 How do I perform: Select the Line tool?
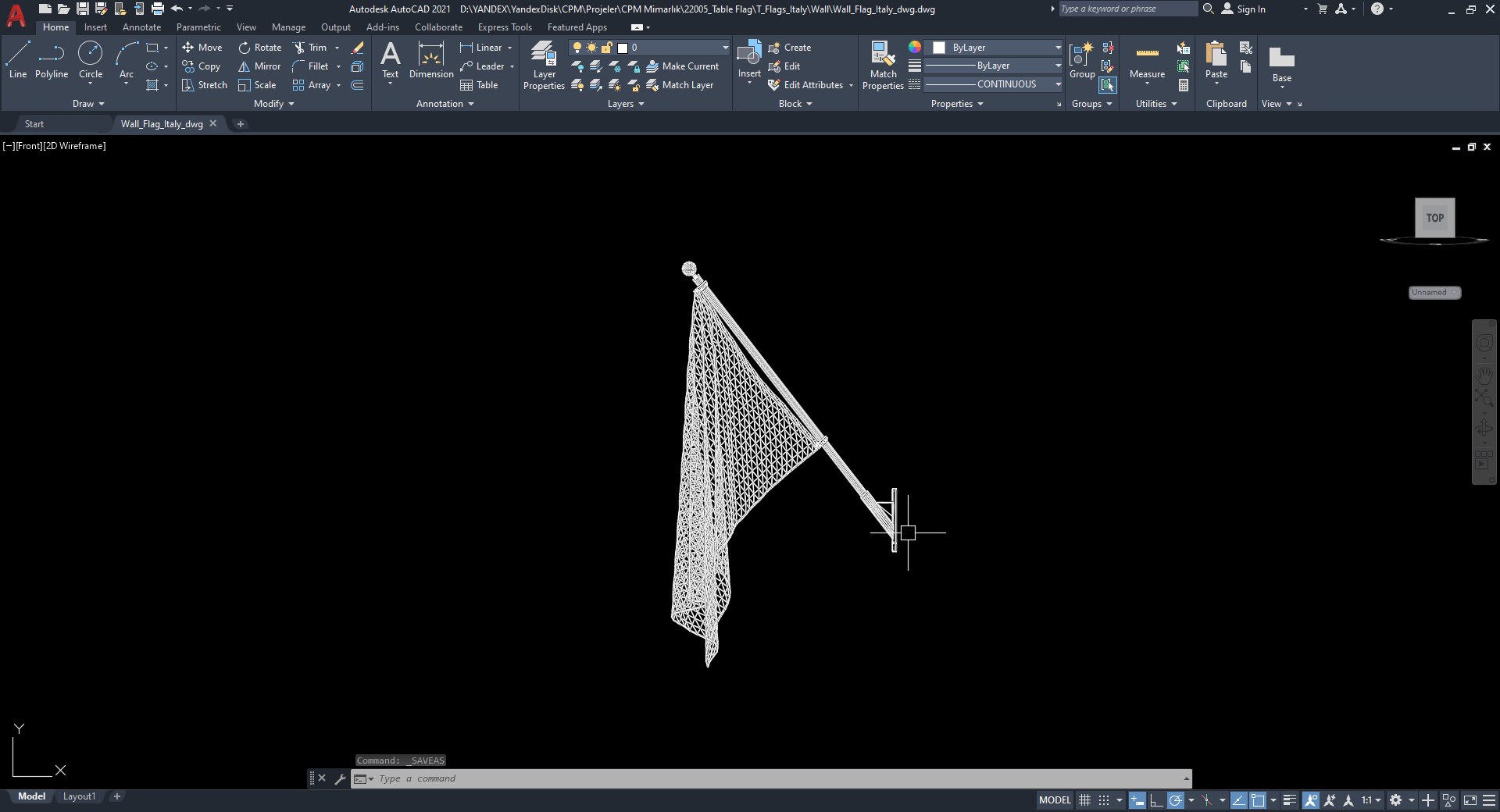[18, 60]
